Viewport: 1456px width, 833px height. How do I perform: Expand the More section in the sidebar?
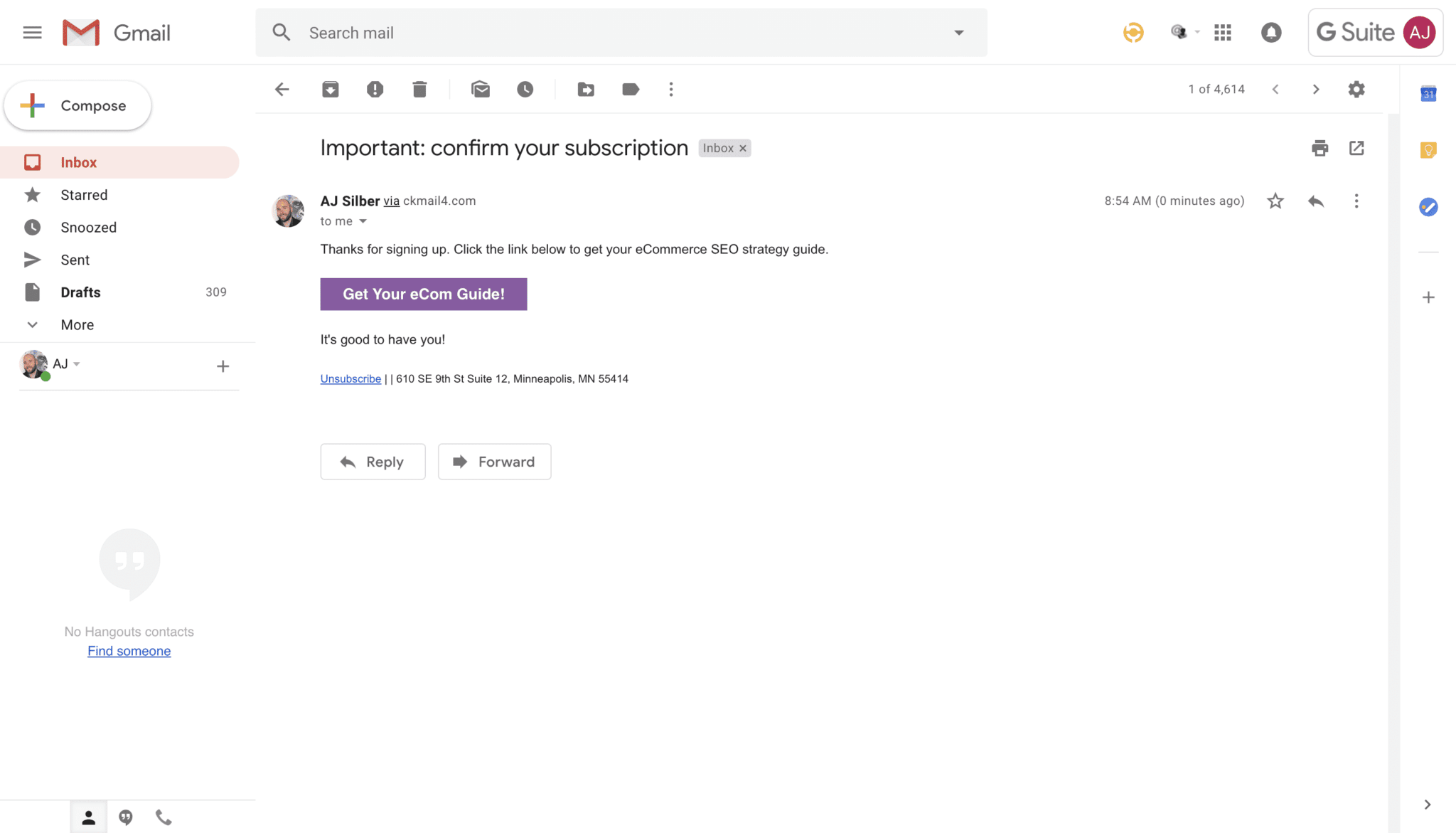tap(77, 324)
